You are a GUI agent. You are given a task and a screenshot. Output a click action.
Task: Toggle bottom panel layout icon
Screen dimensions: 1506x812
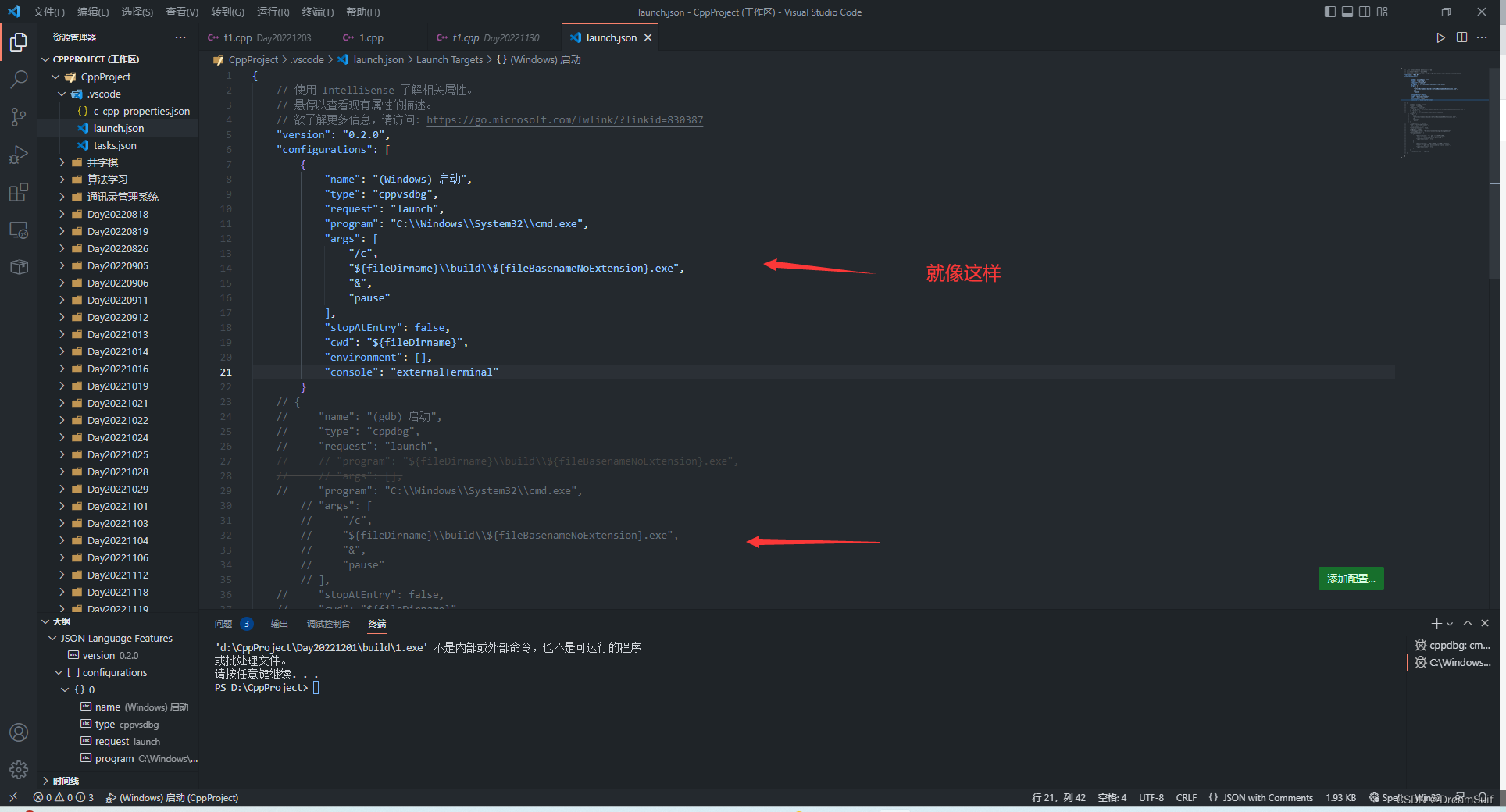[1347, 12]
